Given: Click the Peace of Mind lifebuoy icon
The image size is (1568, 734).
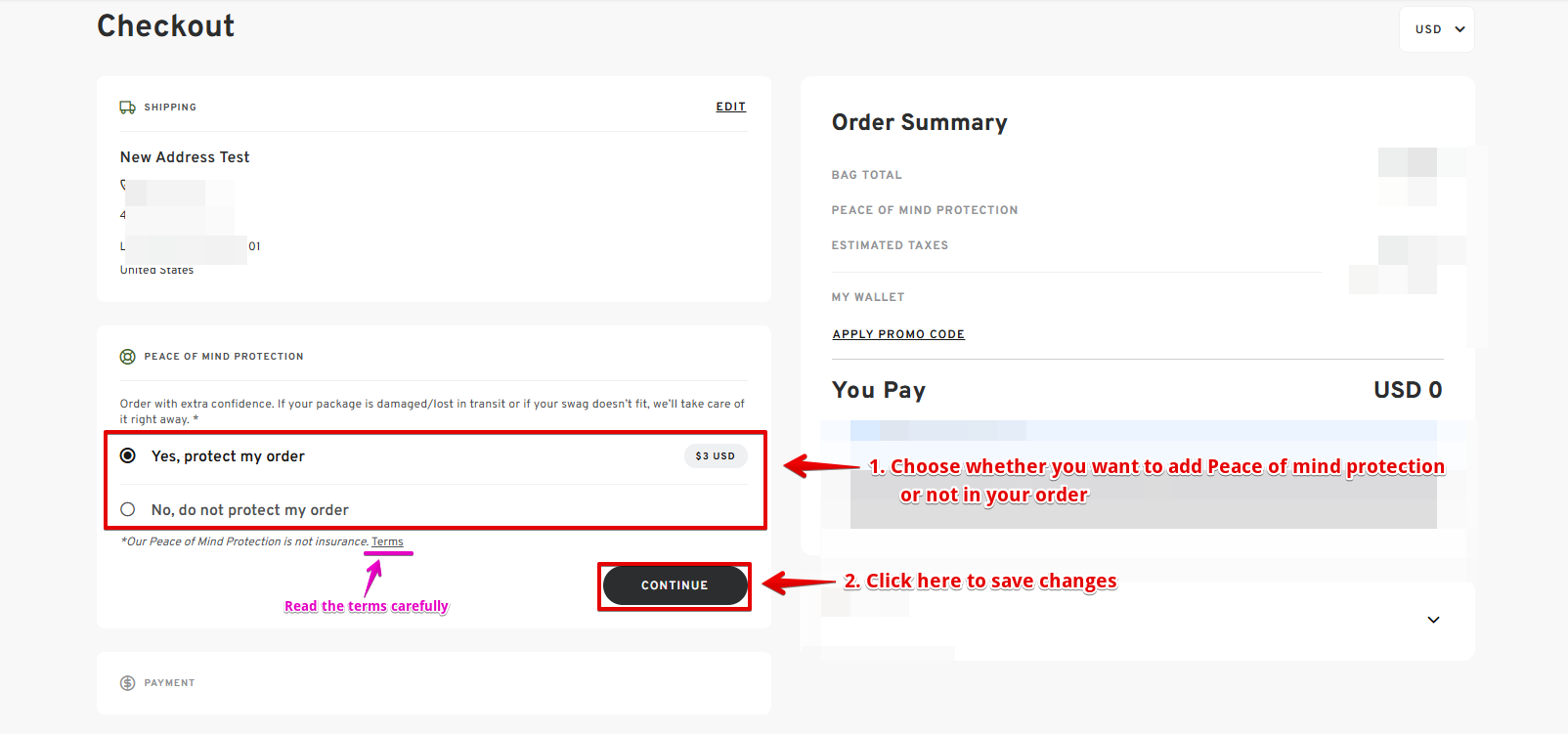Looking at the screenshot, I should pyautogui.click(x=127, y=357).
